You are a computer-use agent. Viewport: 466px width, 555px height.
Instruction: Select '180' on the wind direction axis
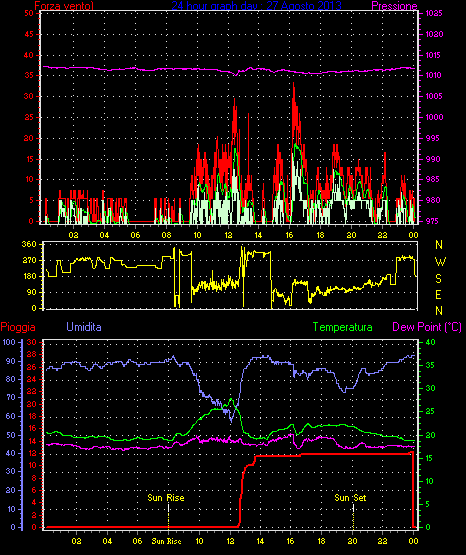29,276
